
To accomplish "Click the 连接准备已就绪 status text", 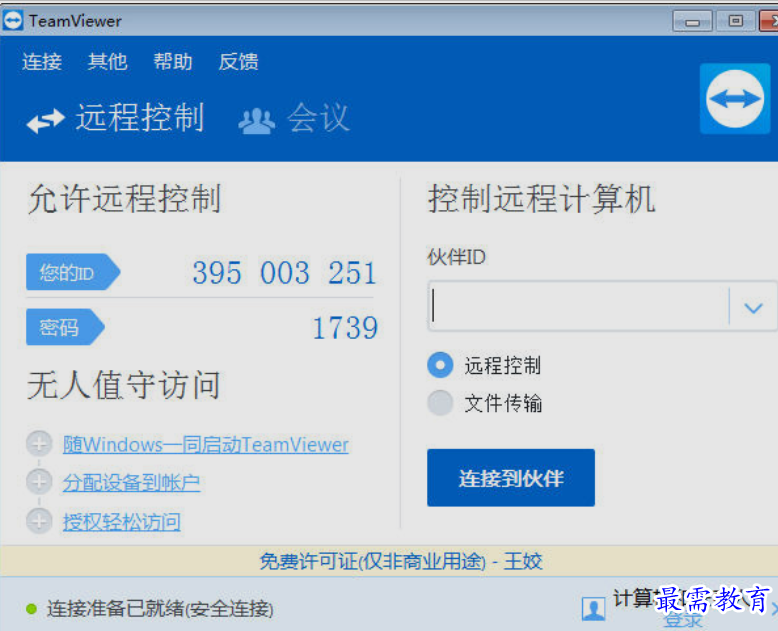I will (160, 609).
